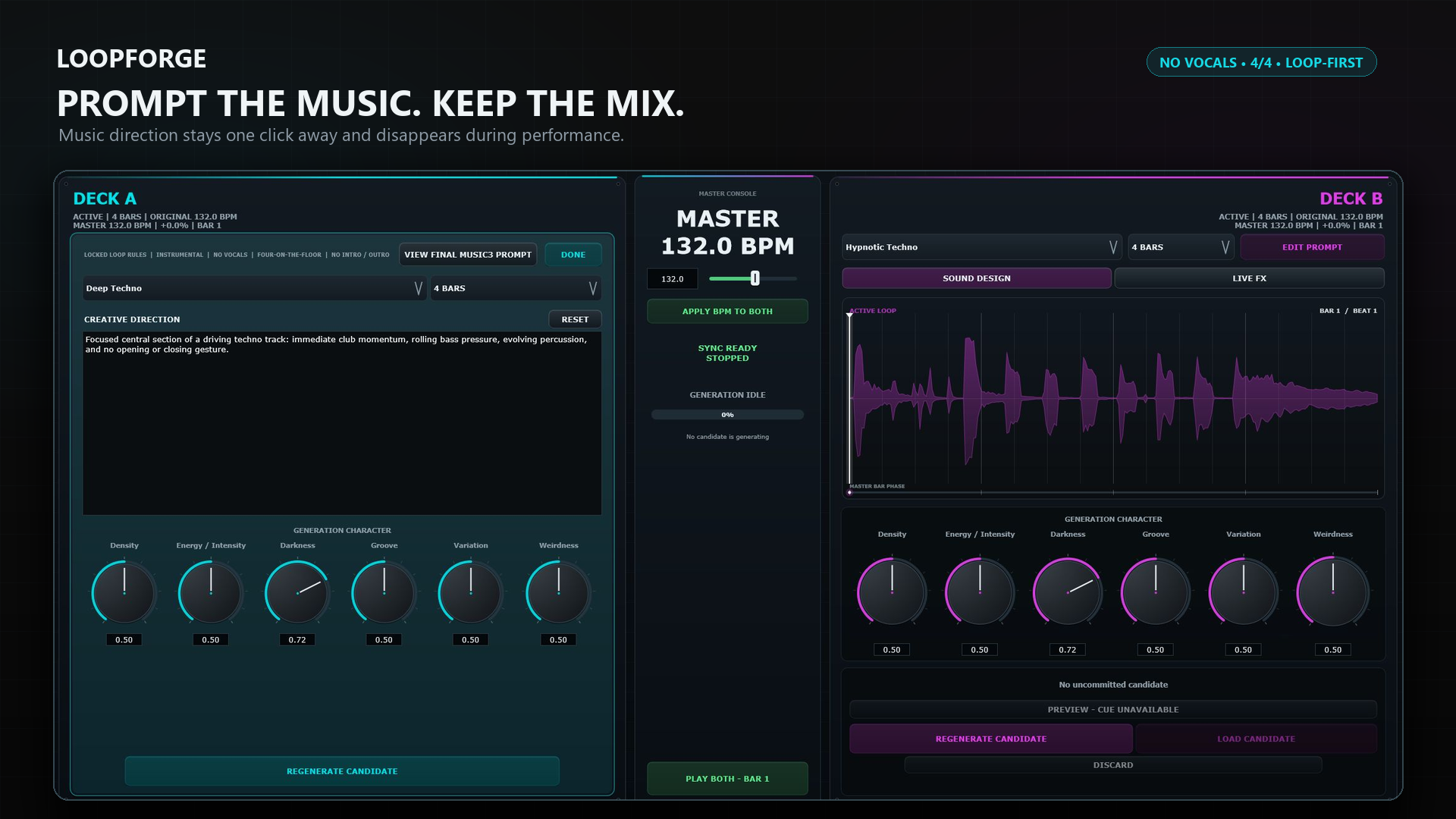This screenshot has width=1456, height=819.
Task: Open Hypnotic Techno style dropdown in Deck B
Action: 981,247
